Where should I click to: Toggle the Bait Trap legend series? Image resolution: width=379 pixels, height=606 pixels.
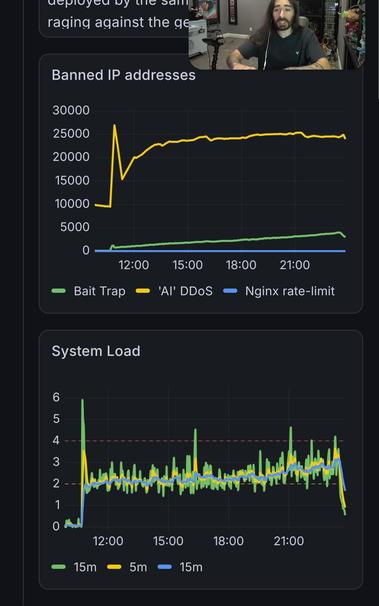88,291
